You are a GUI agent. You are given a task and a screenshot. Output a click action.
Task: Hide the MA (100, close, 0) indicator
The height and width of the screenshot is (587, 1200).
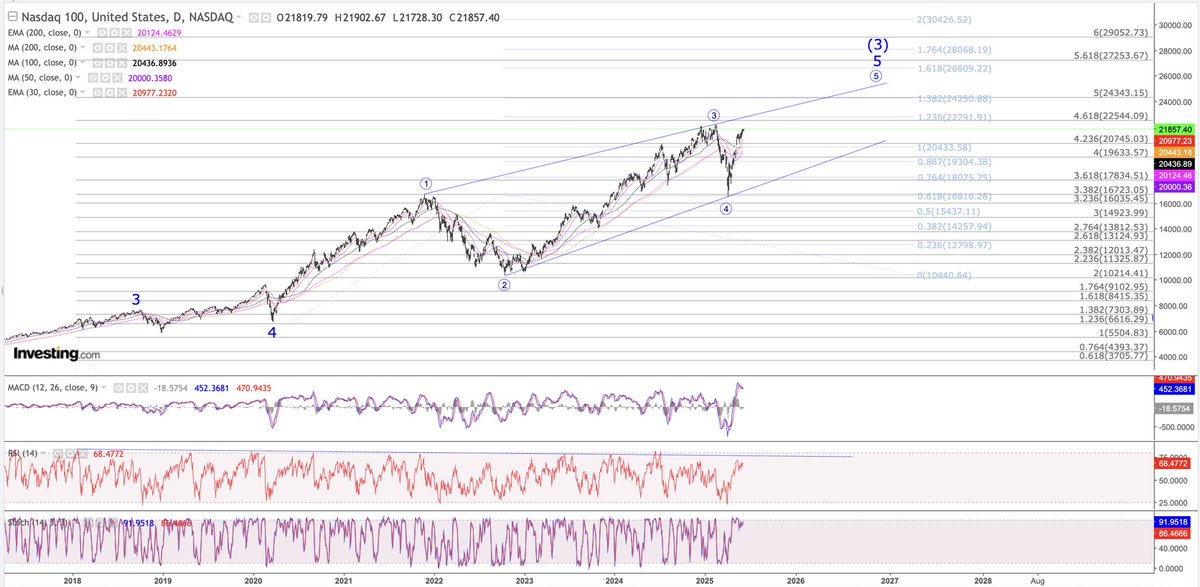pos(97,63)
